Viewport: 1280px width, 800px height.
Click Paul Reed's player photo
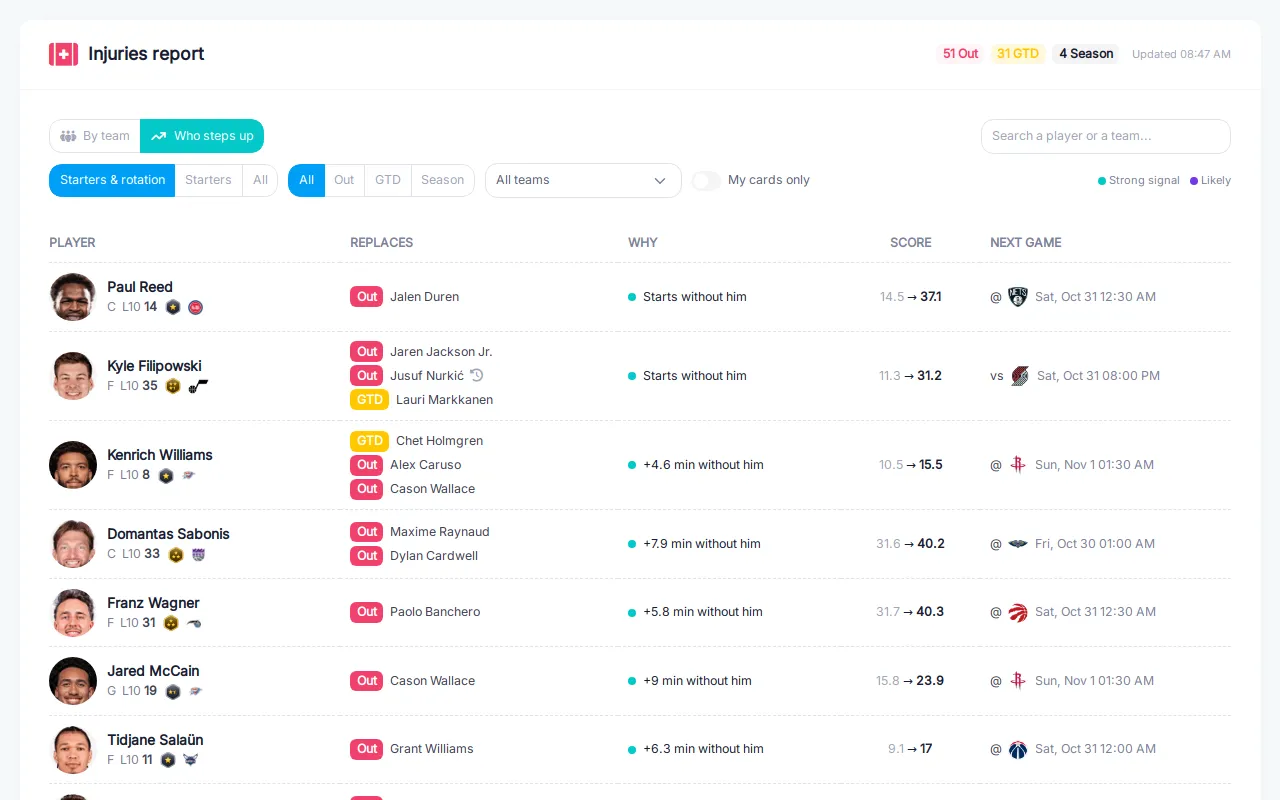[x=73, y=297]
